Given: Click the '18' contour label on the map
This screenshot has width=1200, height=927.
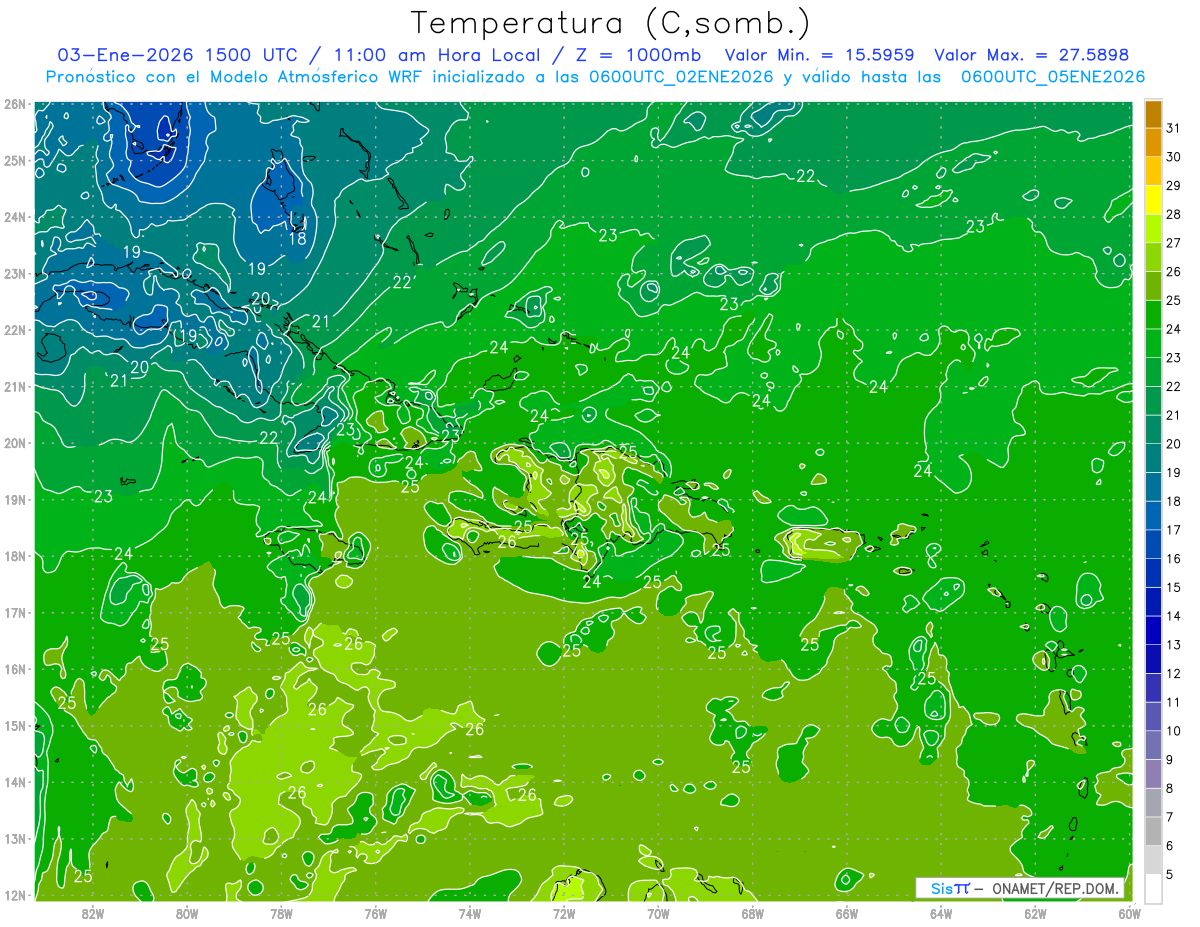Looking at the screenshot, I should click(x=298, y=239).
